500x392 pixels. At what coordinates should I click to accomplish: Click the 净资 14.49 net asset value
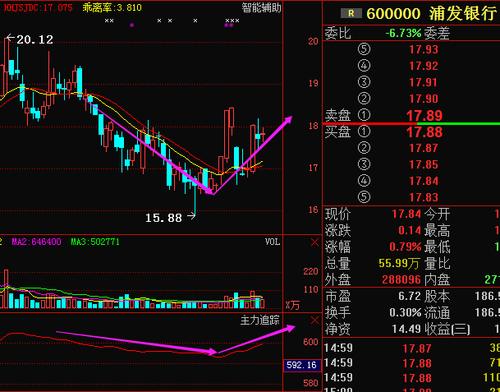pyautogui.click(x=407, y=329)
